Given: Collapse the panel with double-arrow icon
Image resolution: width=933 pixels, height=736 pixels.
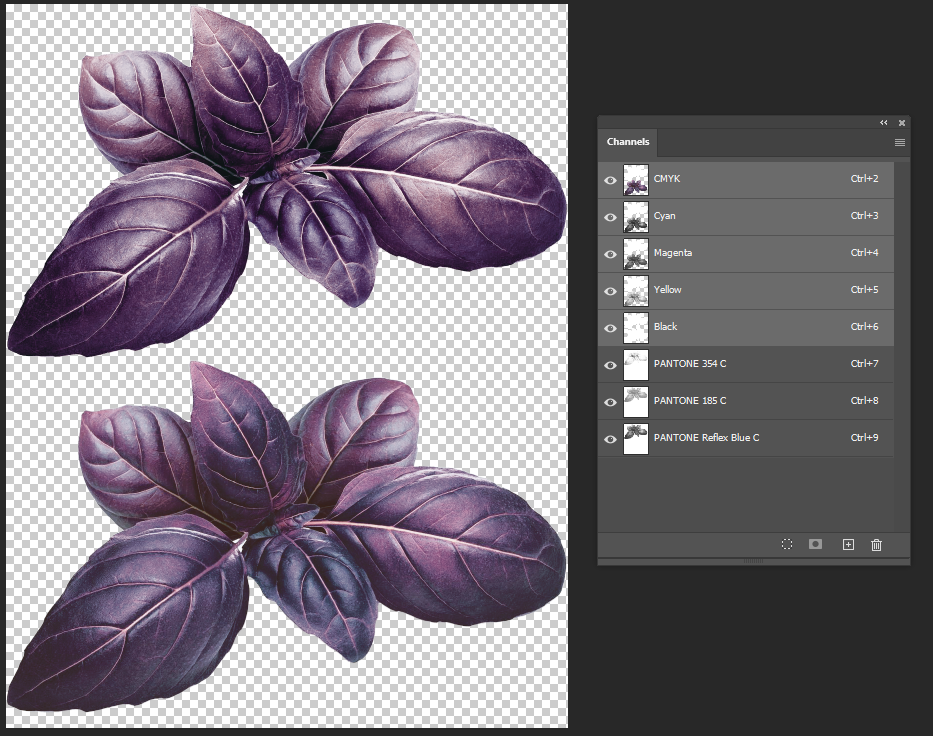Looking at the screenshot, I should click(884, 122).
